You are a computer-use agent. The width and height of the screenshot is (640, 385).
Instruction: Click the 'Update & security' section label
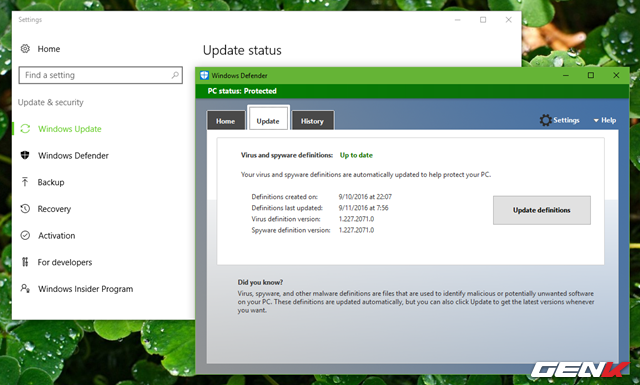(51, 102)
